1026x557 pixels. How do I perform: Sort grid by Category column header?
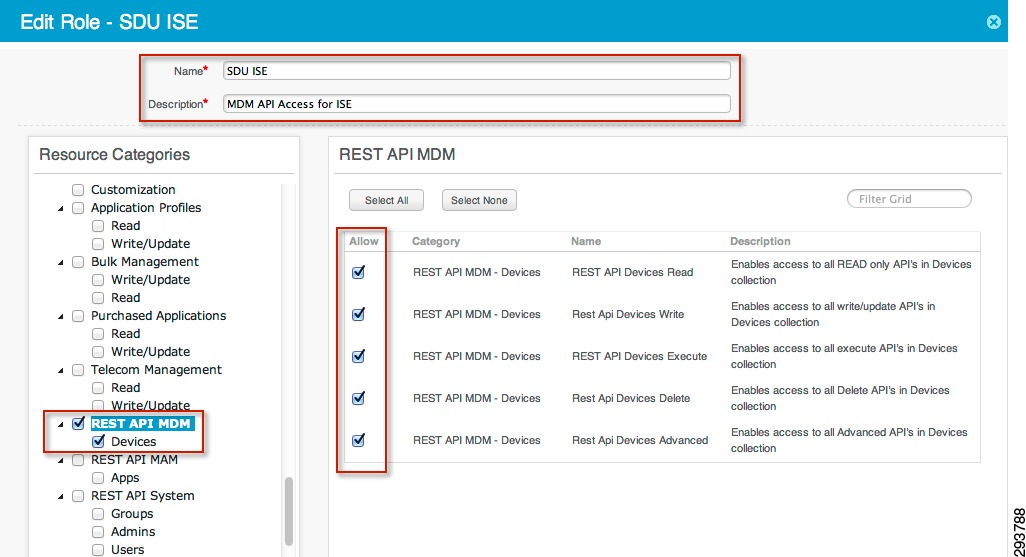pyautogui.click(x=436, y=241)
